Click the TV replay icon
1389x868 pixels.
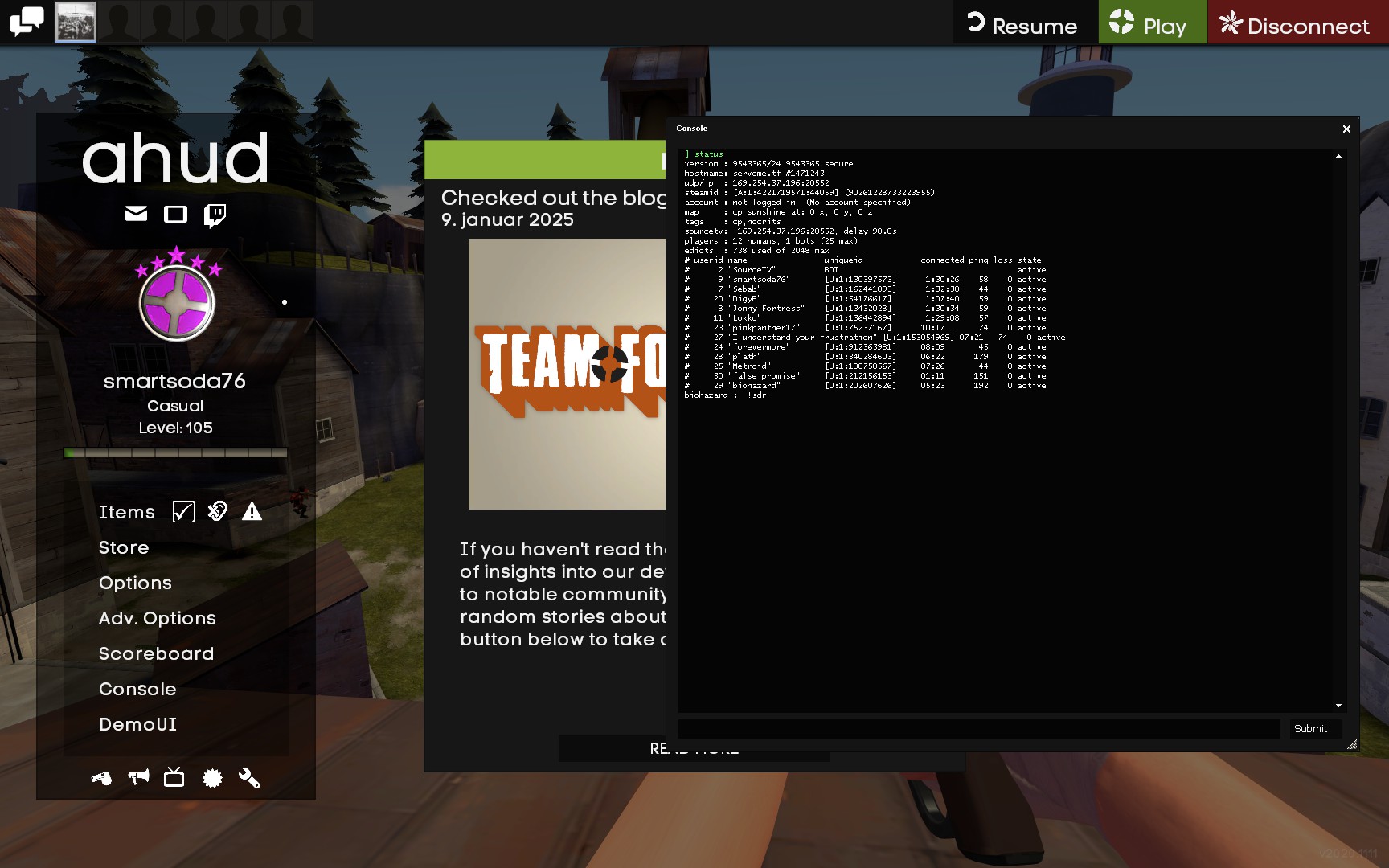174,777
